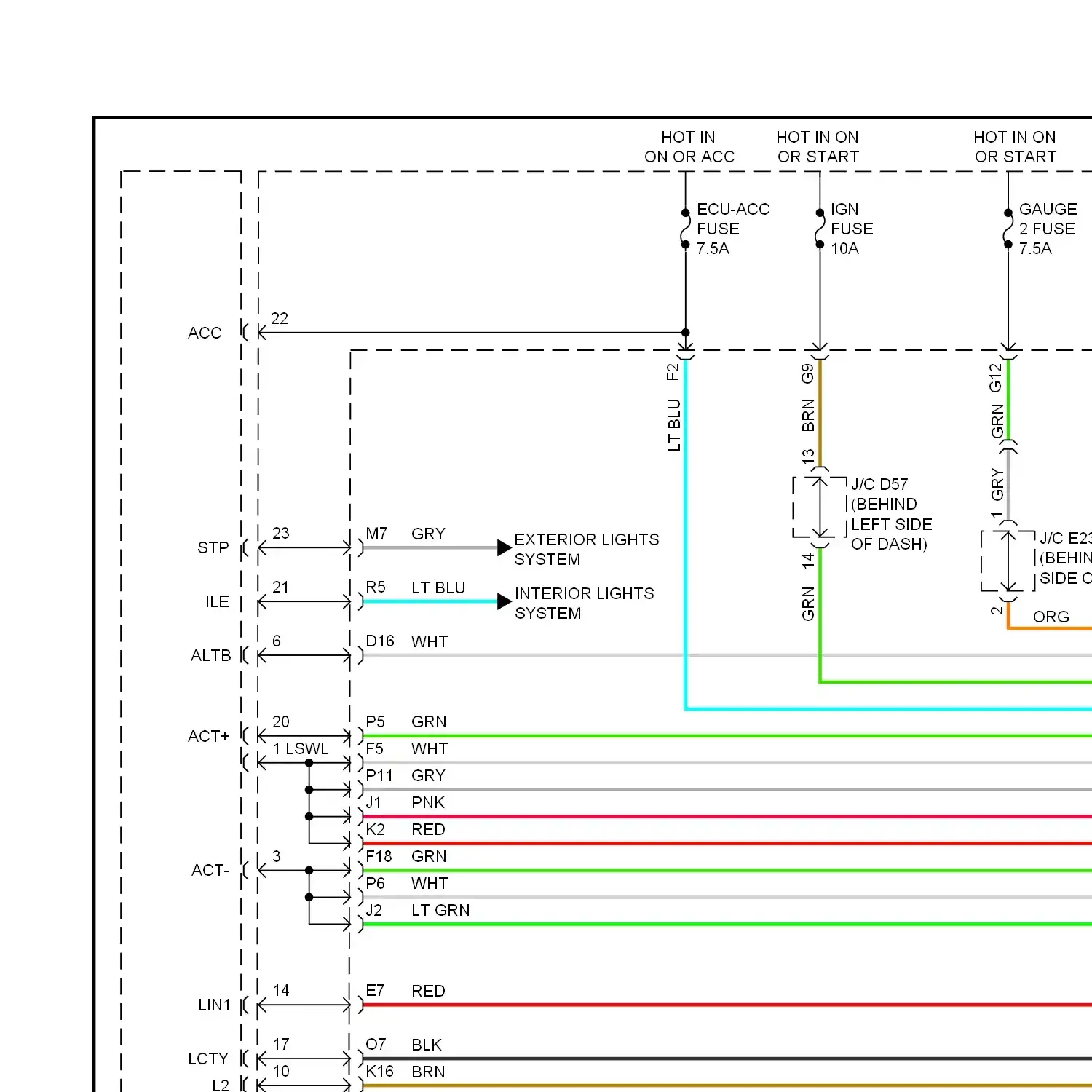Click the F18 GRN wire label

tap(406, 856)
